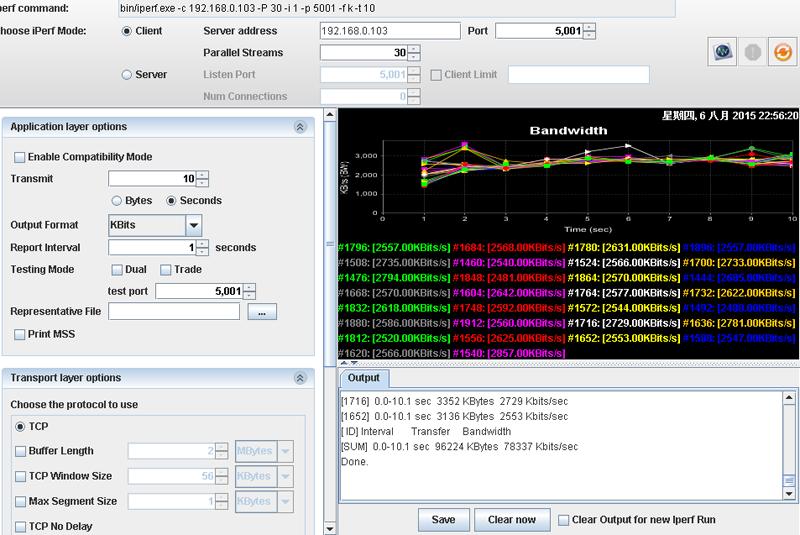
Task: Toggle Clear Output for new Iperf Run
Action: [564, 520]
